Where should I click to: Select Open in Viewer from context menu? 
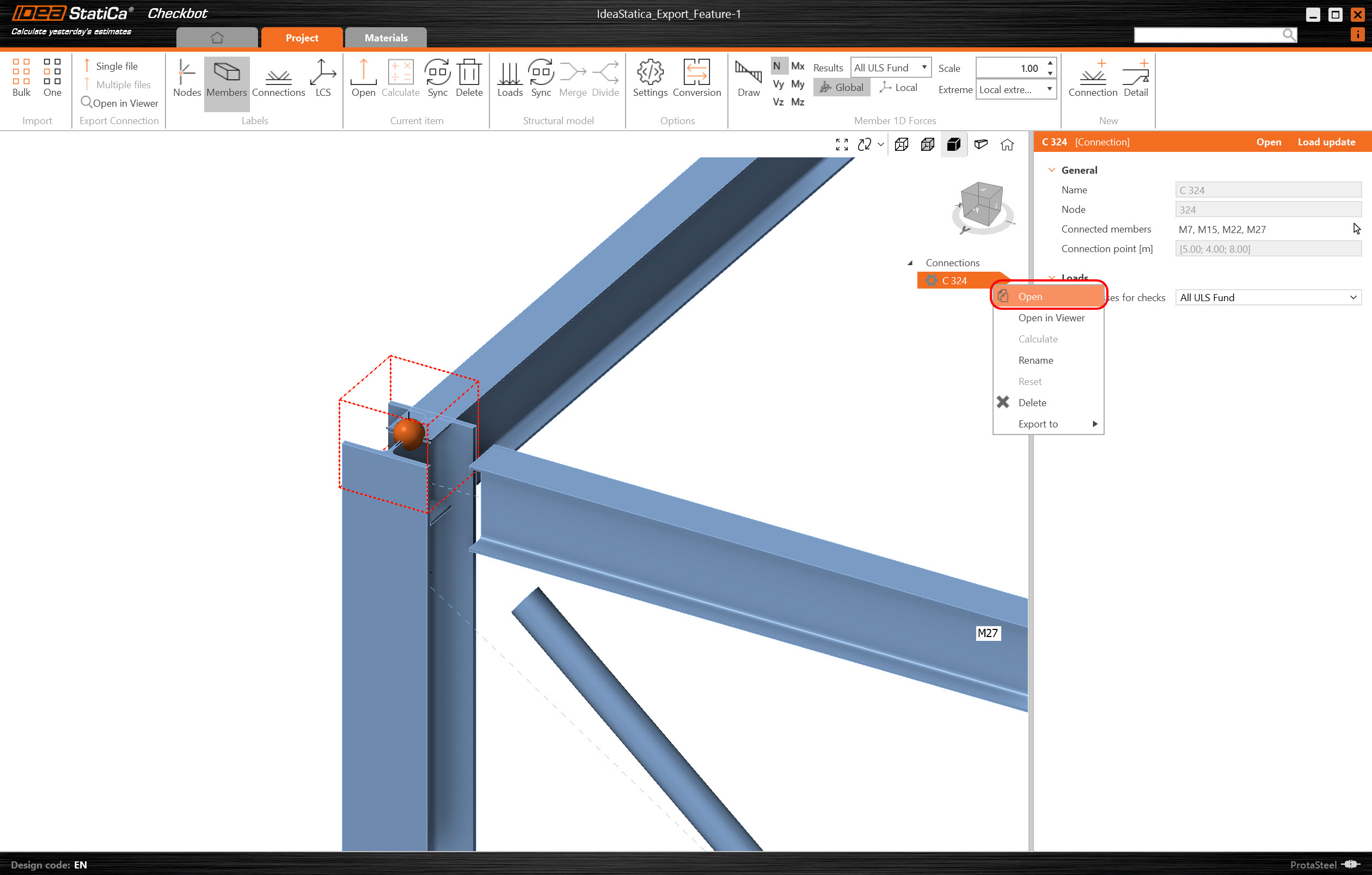click(x=1051, y=318)
